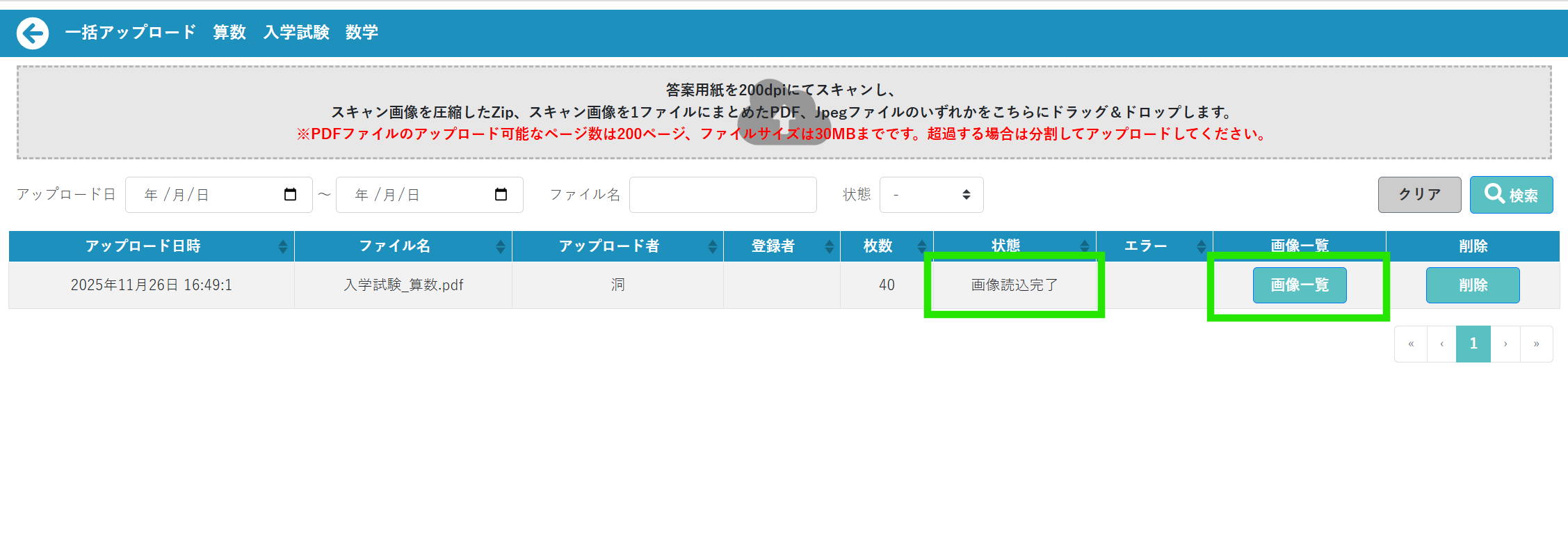The height and width of the screenshot is (558, 1568).
Task: Sort by ファイル名 column arrows
Action: tap(500, 246)
